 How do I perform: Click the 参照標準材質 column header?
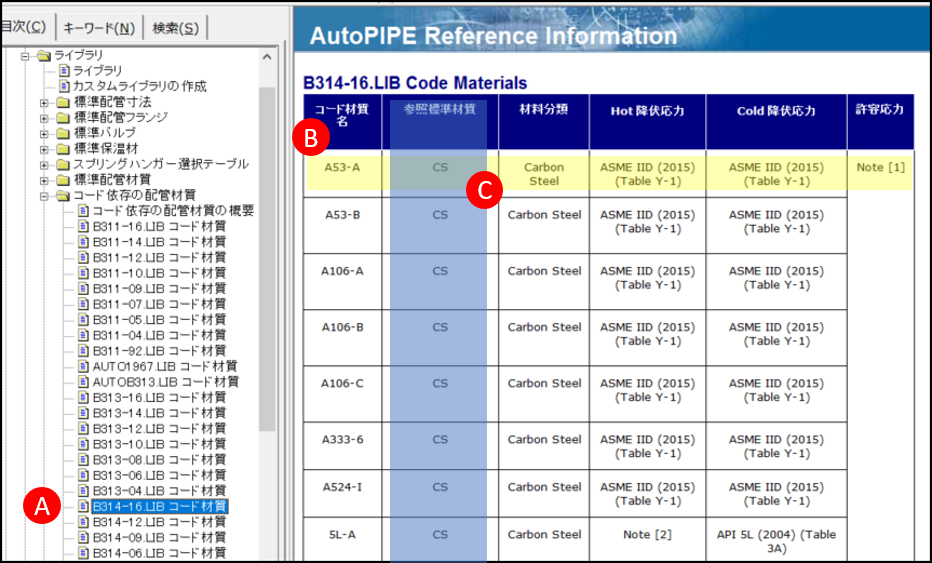coord(440,121)
